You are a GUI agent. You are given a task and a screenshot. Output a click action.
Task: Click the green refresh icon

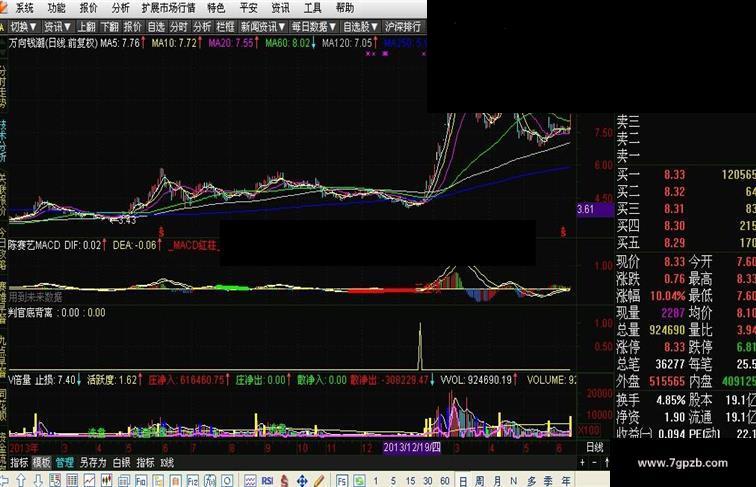[x=359, y=480]
